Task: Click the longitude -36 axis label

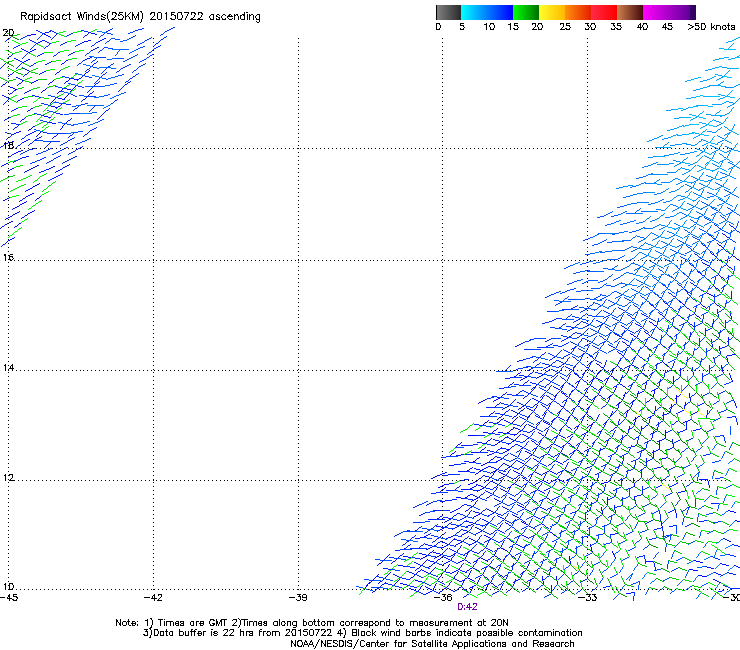Action: [443, 598]
